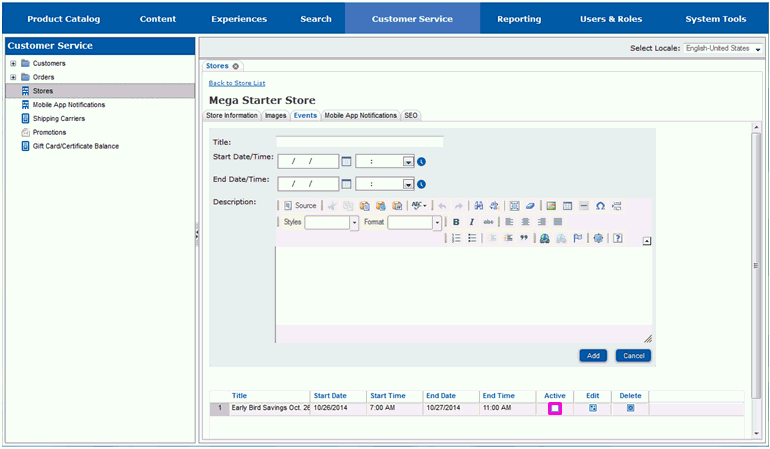Open the End Date calendar picker
770x449 pixels.
coord(346,184)
